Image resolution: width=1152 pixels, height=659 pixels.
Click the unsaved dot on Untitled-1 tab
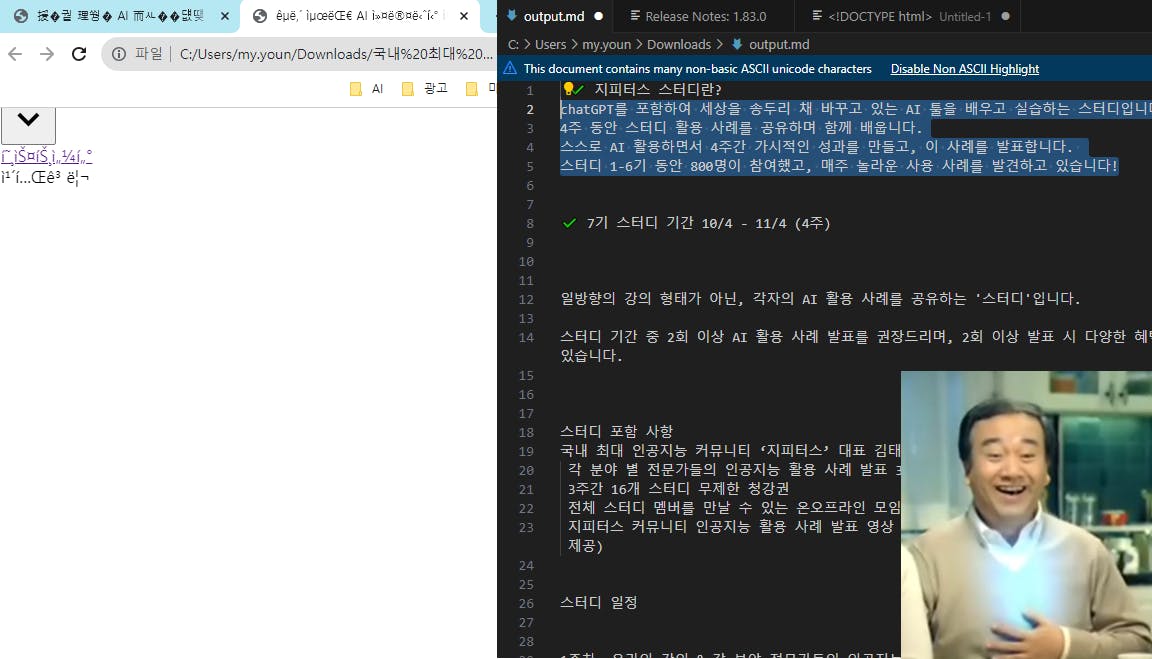pos(1005,16)
